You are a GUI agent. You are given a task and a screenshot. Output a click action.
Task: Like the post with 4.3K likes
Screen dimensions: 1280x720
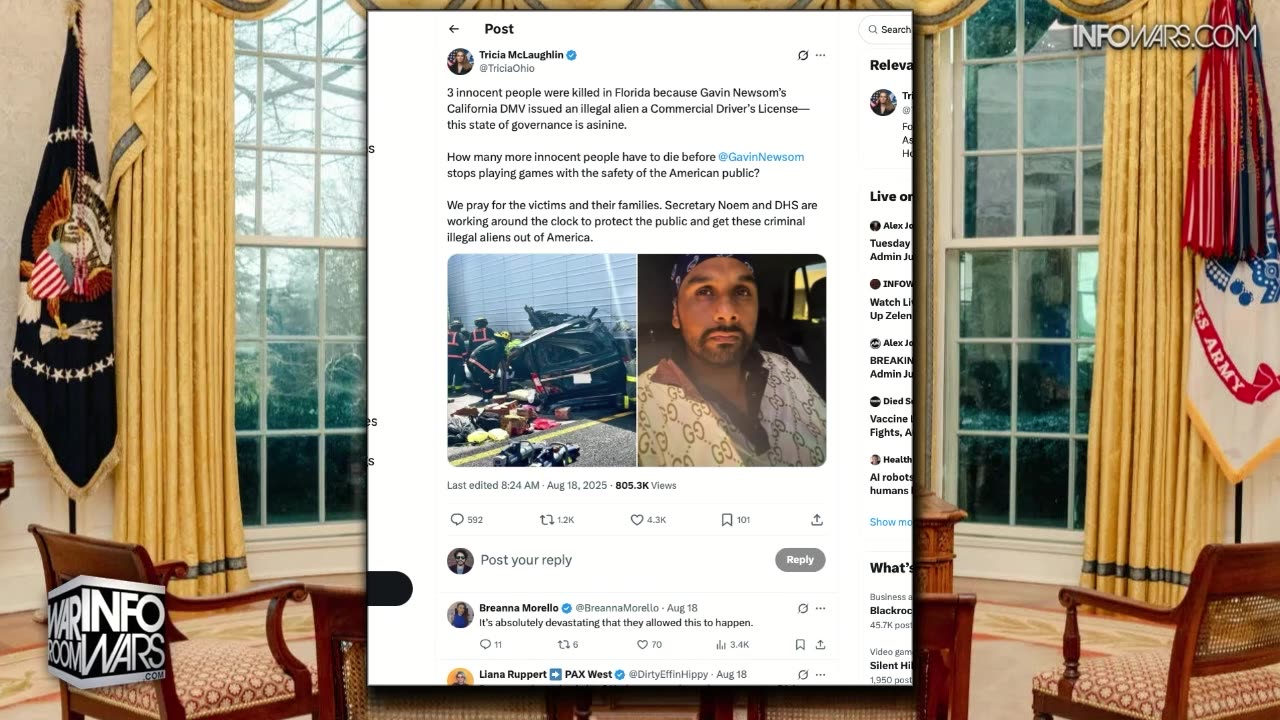click(636, 520)
